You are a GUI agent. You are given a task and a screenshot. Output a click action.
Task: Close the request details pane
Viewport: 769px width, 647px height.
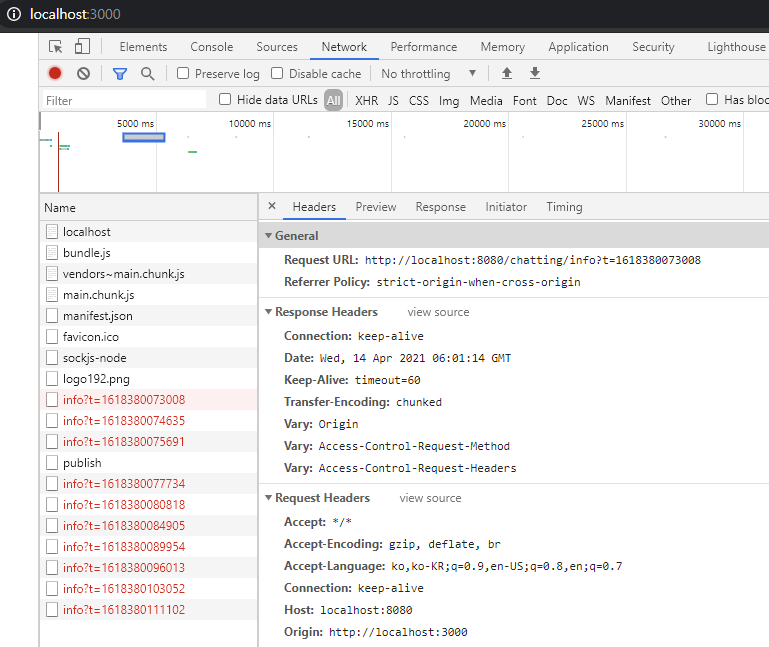[272, 206]
